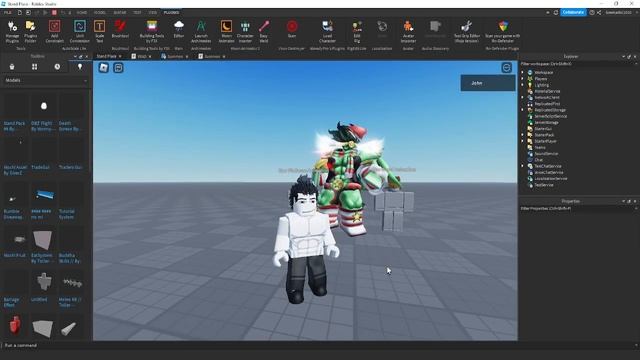Expand the TextChatService tree node
This screenshot has height=360, width=640.
[x=522, y=166]
